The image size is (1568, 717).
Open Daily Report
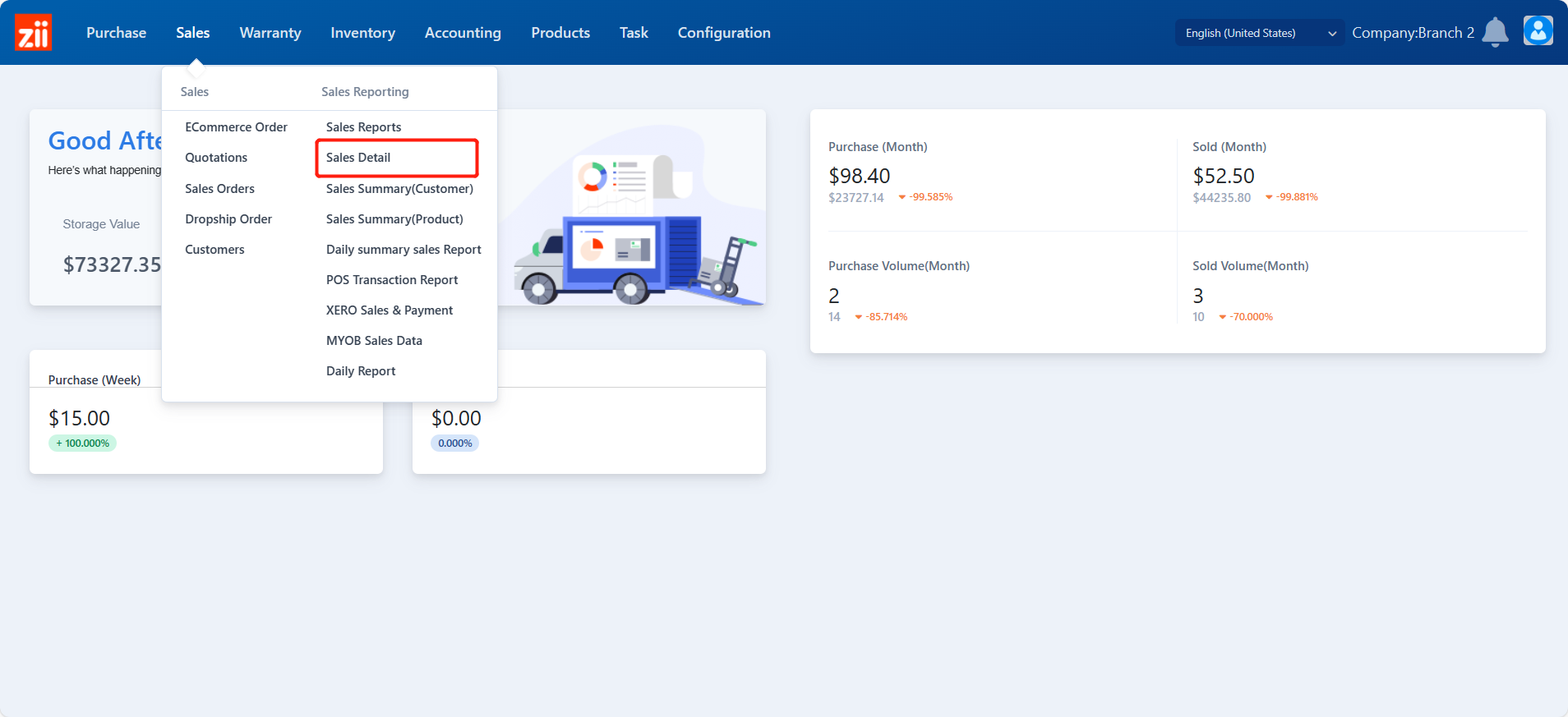[361, 371]
